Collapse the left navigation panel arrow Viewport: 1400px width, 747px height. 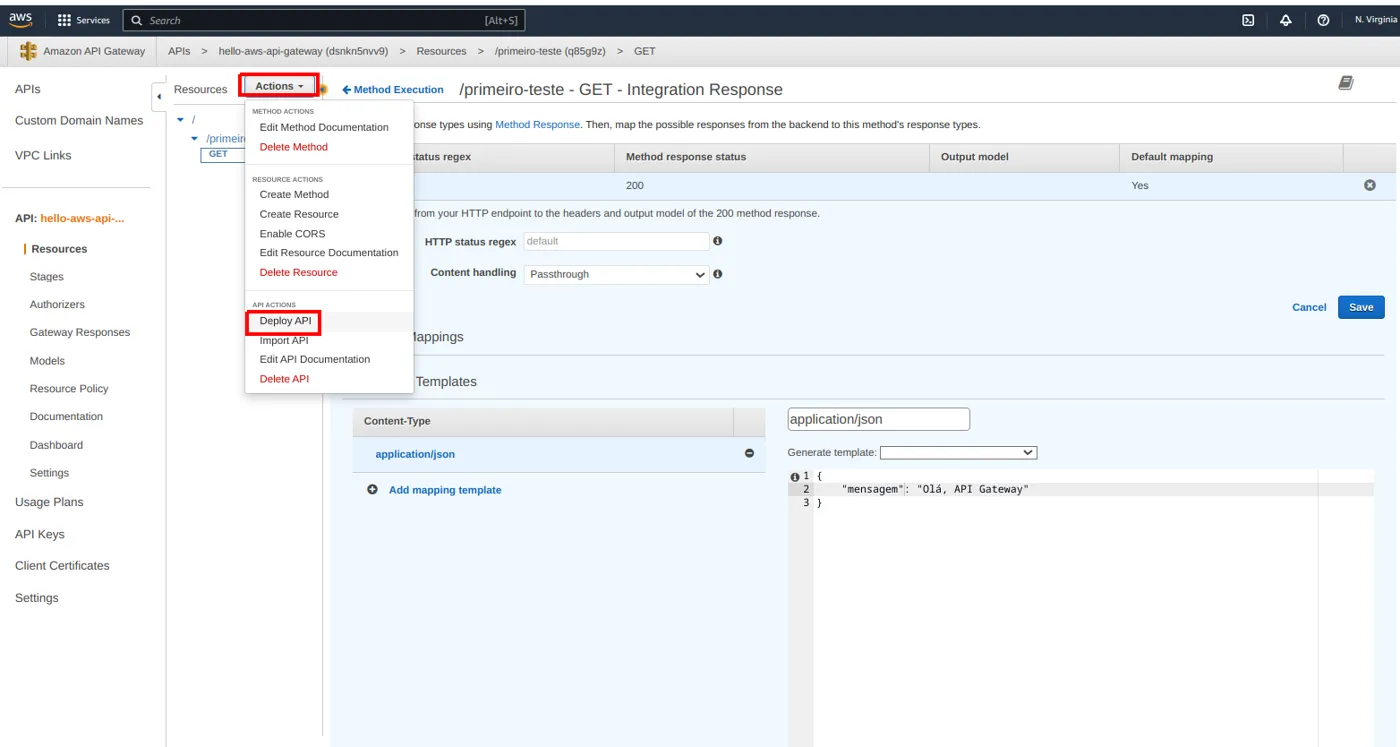pyautogui.click(x=159, y=97)
